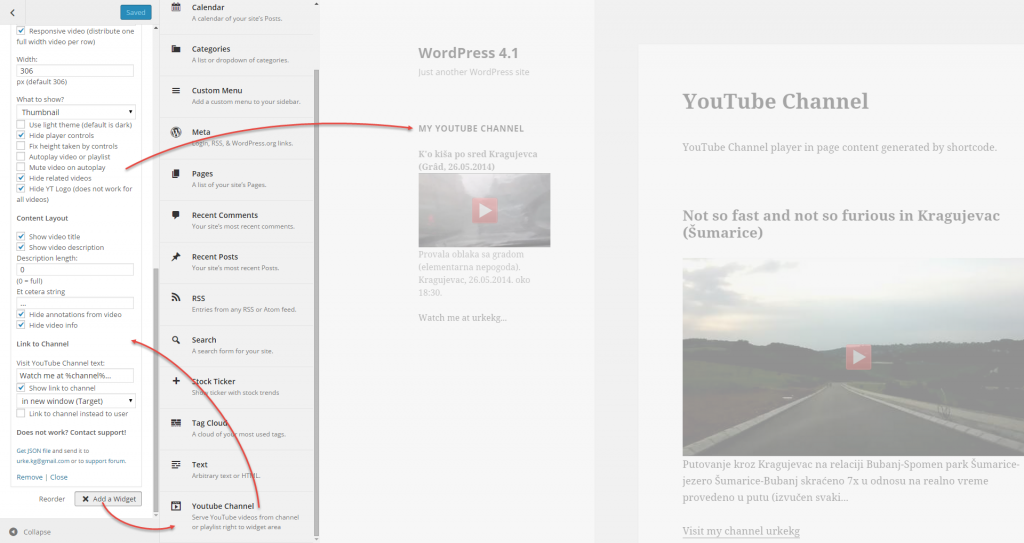Click the Collapse arrow icon
This screenshot has width=1024, height=543.
[13, 532]
